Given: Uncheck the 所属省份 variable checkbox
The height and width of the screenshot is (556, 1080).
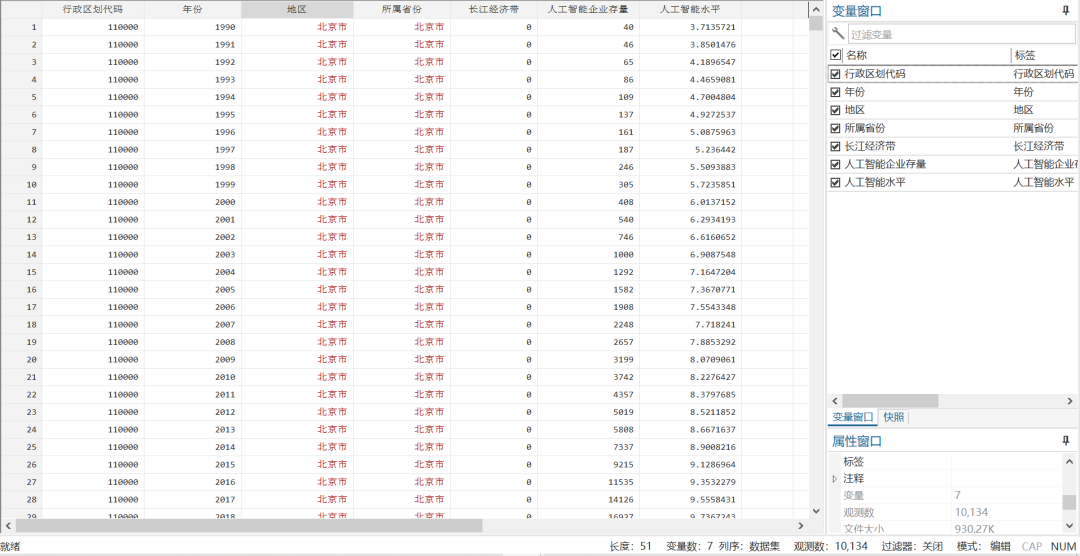Looking at the screenshot, I should 835,128.
